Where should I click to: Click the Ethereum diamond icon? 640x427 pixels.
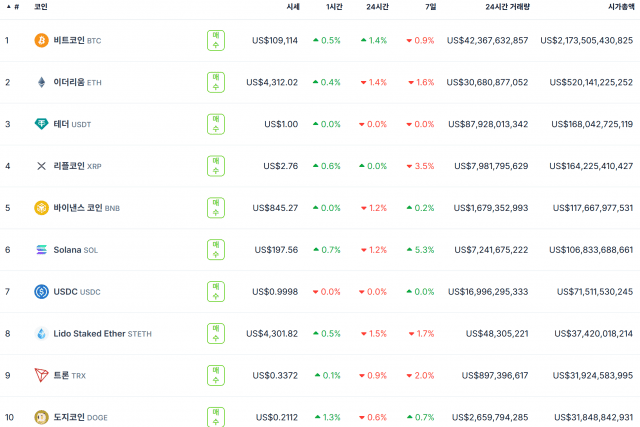41,82
